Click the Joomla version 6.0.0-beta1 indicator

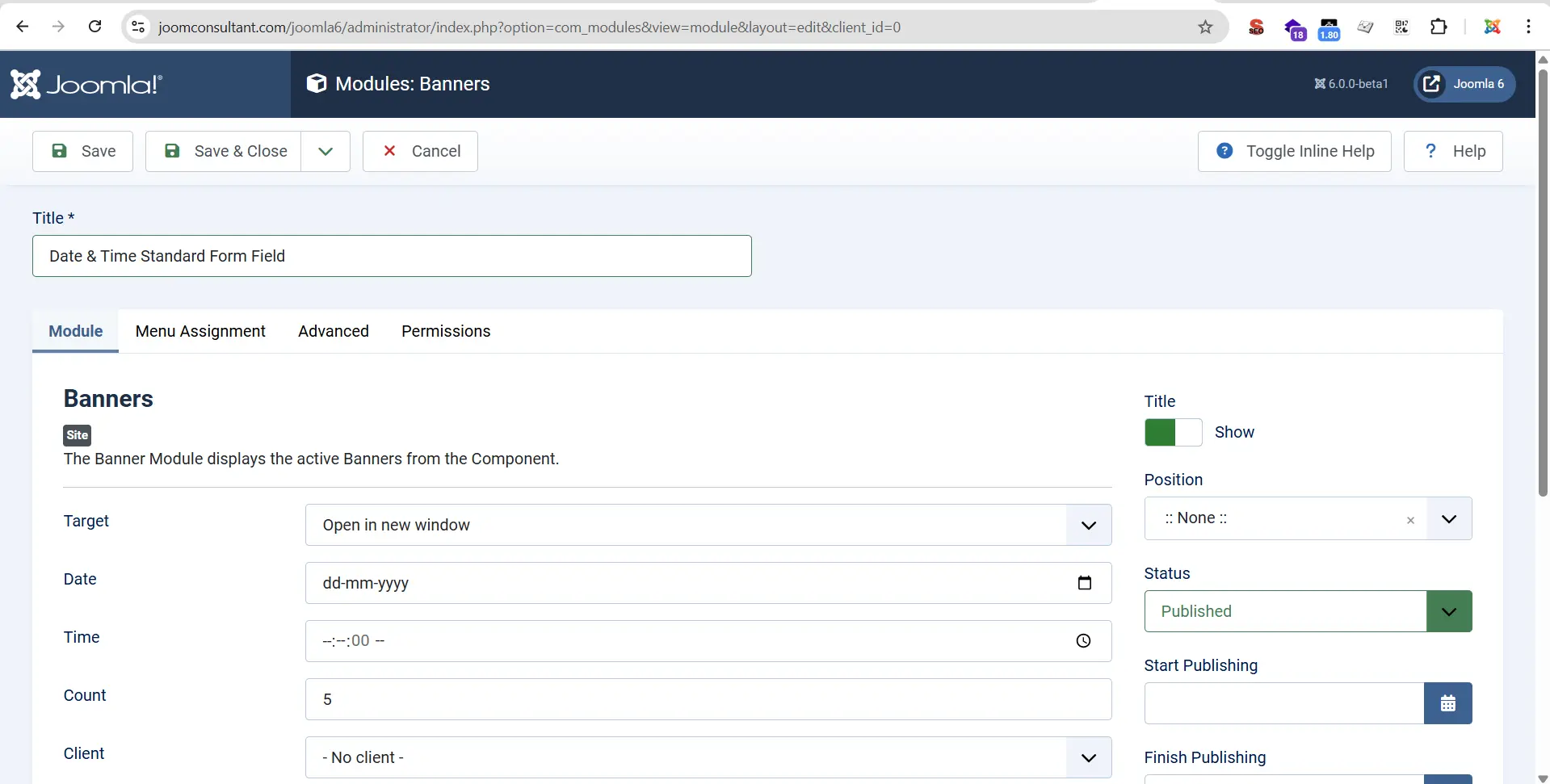[1350, 84]
